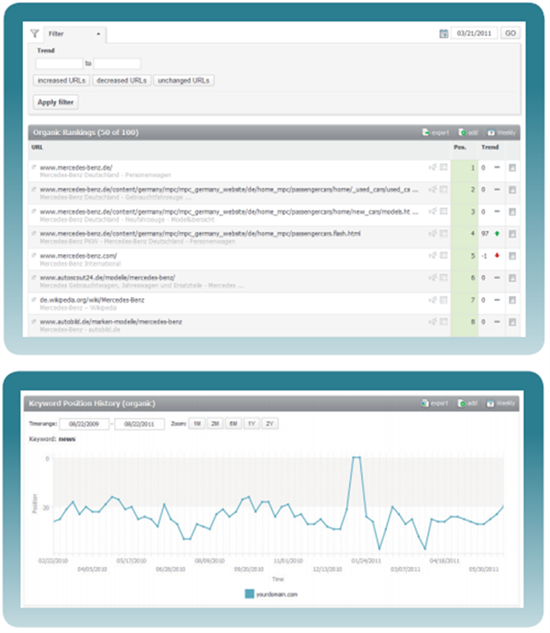Zoom chart to 2Y
The image size is (550, 633).
[270, 423]
